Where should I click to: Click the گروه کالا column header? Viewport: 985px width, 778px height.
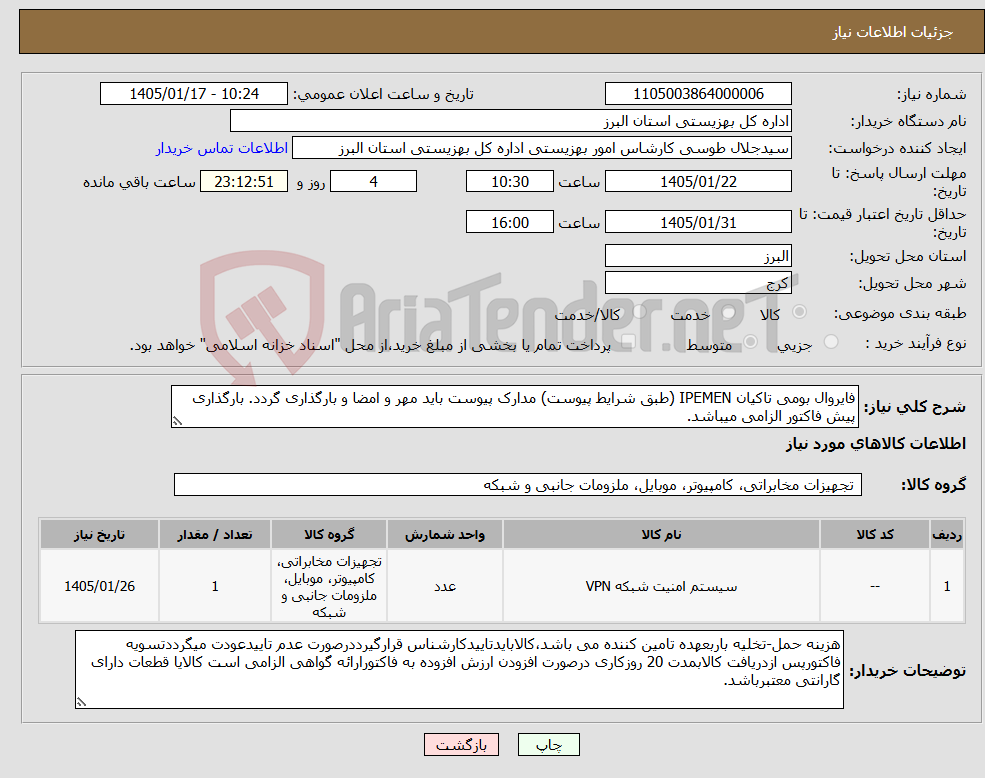[329, 534]
